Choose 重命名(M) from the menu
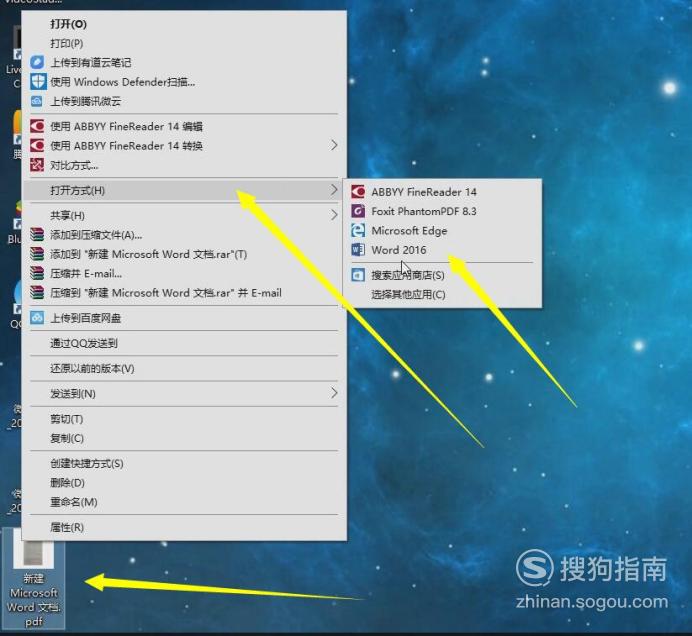 point(184,502)
